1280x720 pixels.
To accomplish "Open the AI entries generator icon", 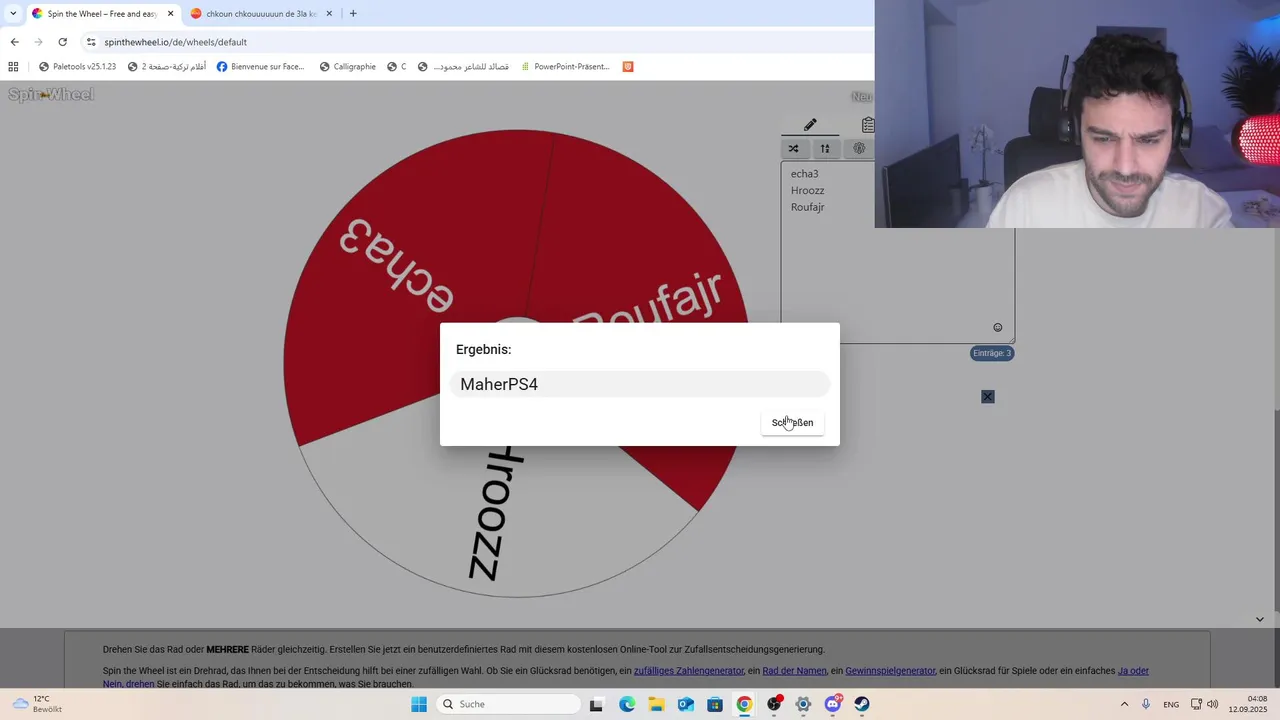I will (859, 149).
